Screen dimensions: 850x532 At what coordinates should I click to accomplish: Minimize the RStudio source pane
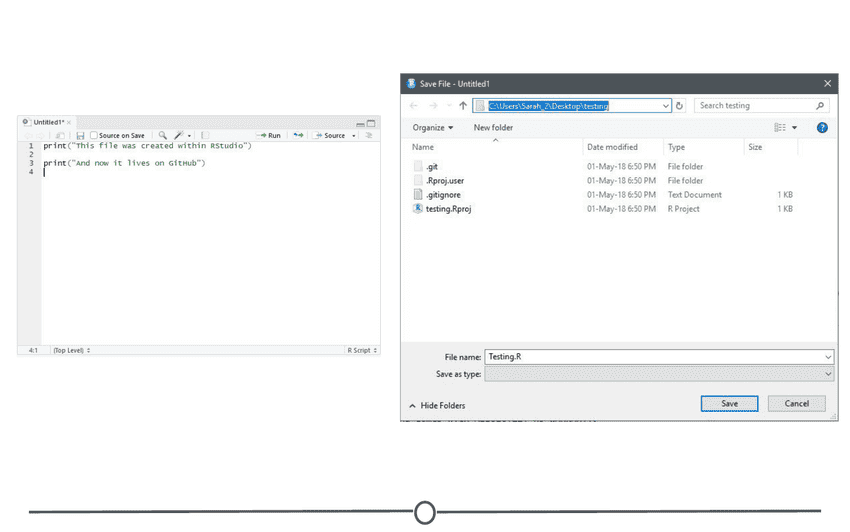(x=360, y=124)
